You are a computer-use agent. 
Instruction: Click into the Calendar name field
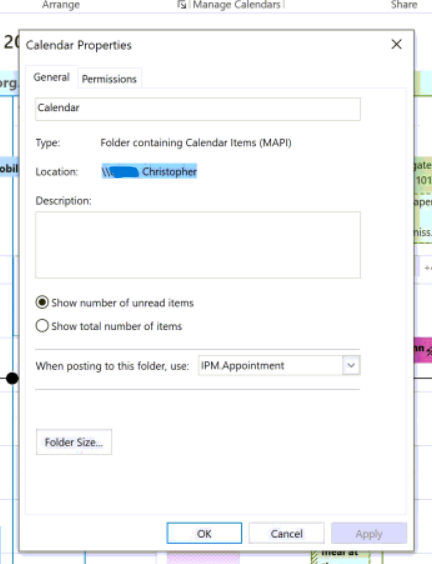(198, 109)
